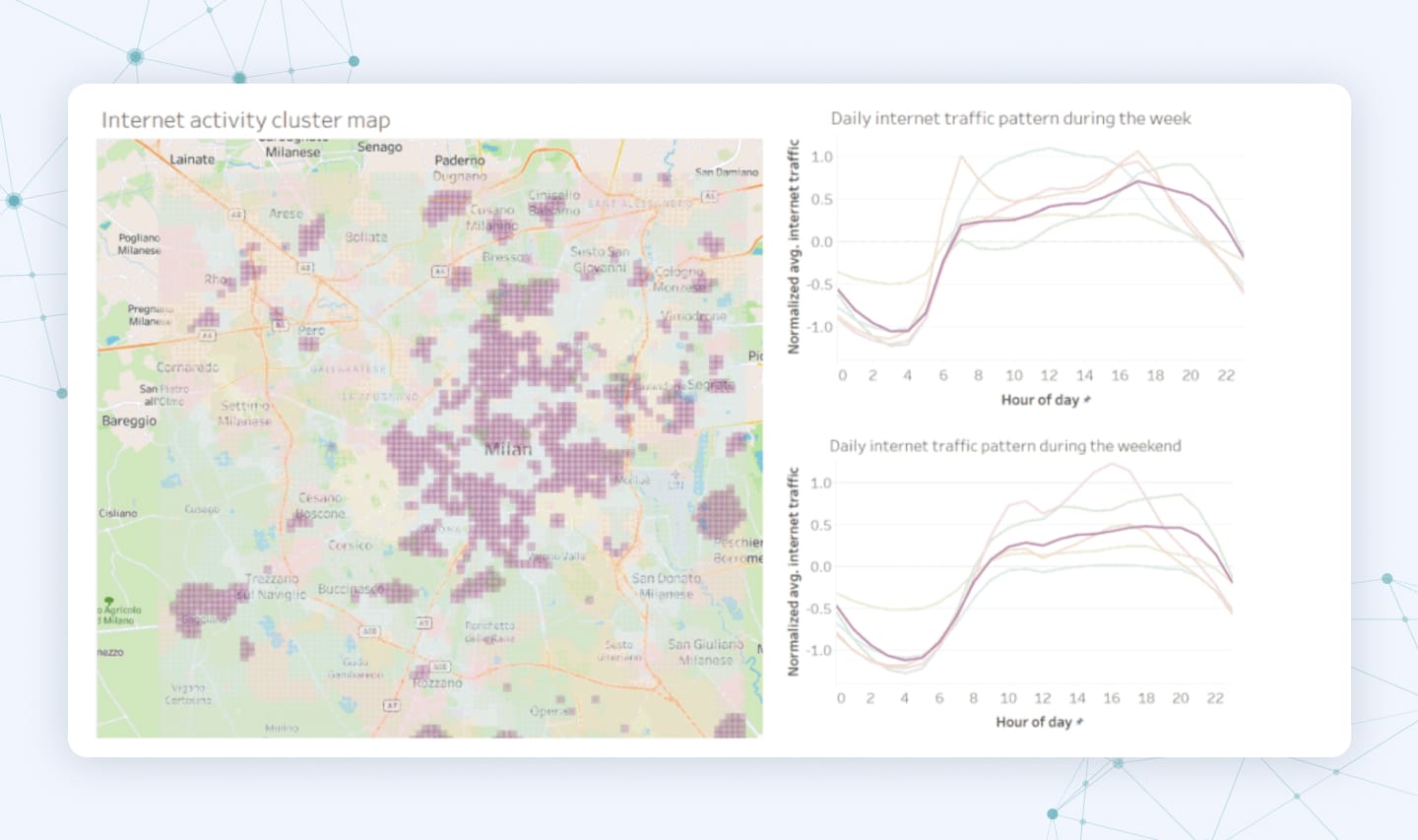The height and width of the screenshot is (840, 1418).
Task: Click Cornaredo label on the map
Action: 187,367
